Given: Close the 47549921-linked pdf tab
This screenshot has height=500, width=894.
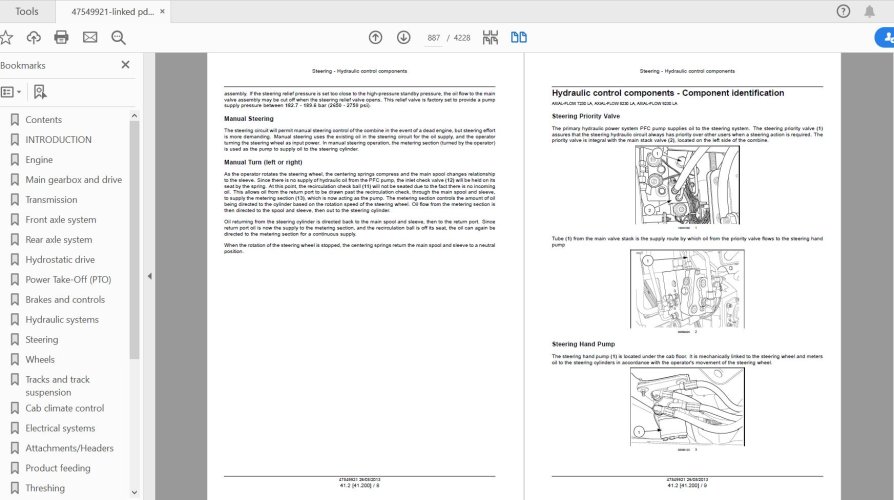Looking at the screenshot, I should click(162, 11).
